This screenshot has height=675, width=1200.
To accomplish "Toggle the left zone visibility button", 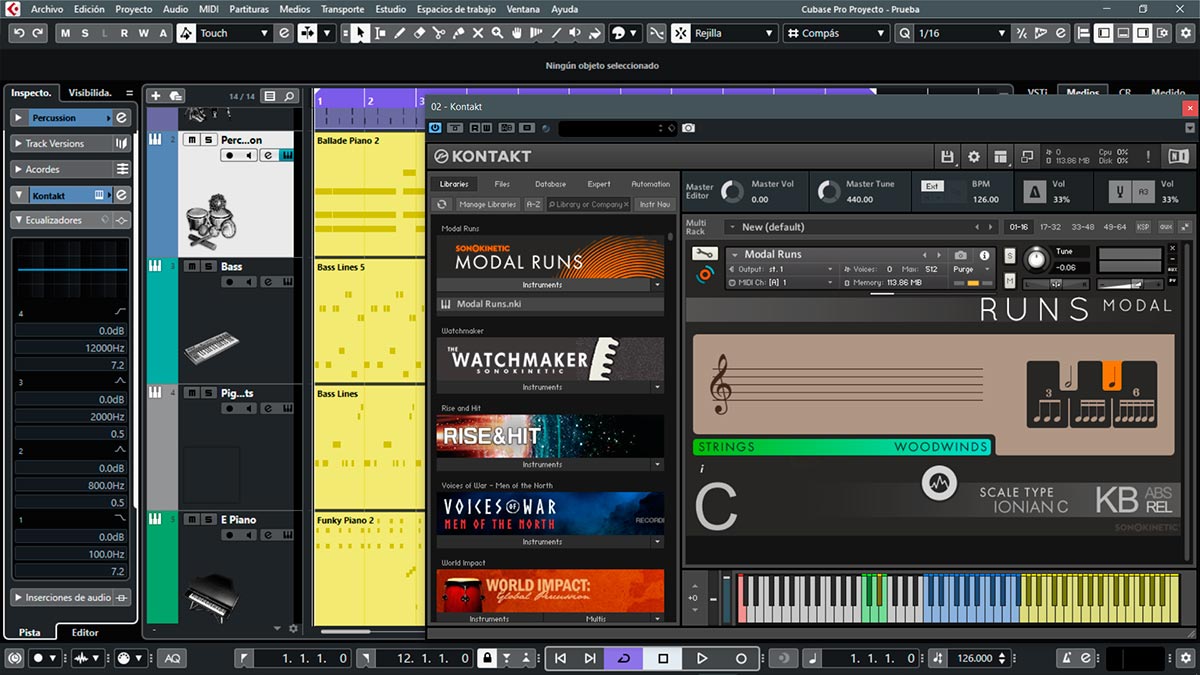I will (x=1103, y=33).
